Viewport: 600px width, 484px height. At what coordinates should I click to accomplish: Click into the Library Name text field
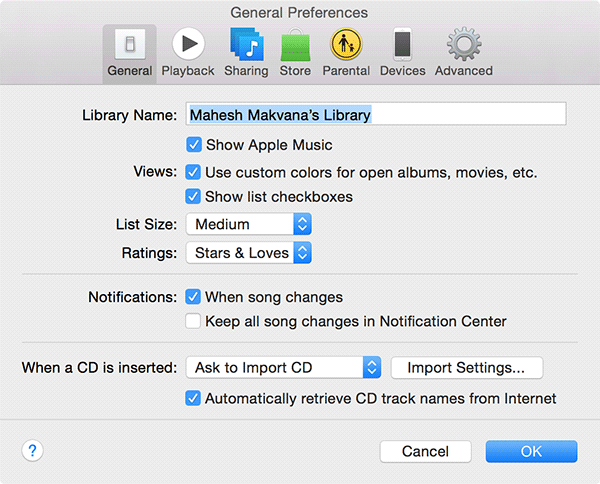(x=376, y=114)
